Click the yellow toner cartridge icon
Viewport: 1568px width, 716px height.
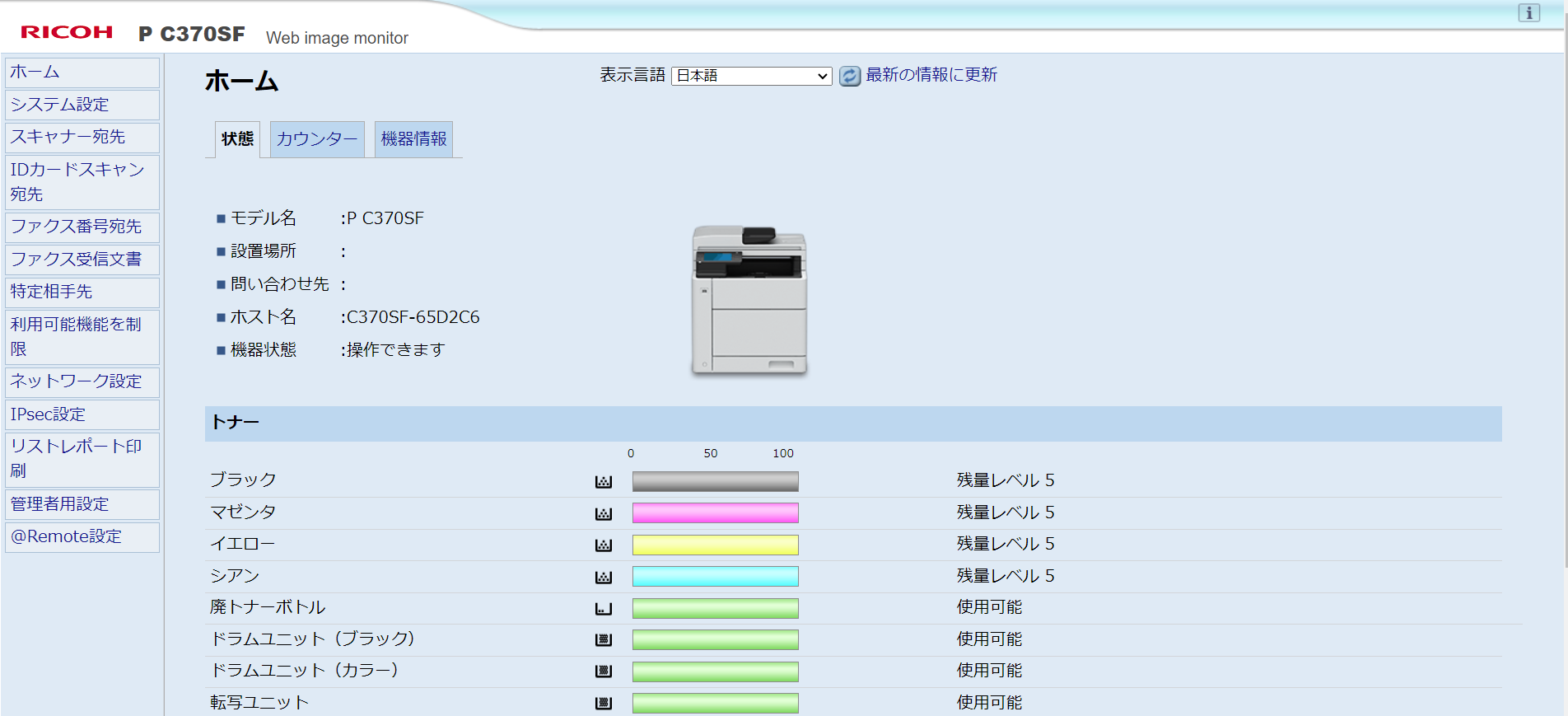pyautogui.click(x=604, y=545)
